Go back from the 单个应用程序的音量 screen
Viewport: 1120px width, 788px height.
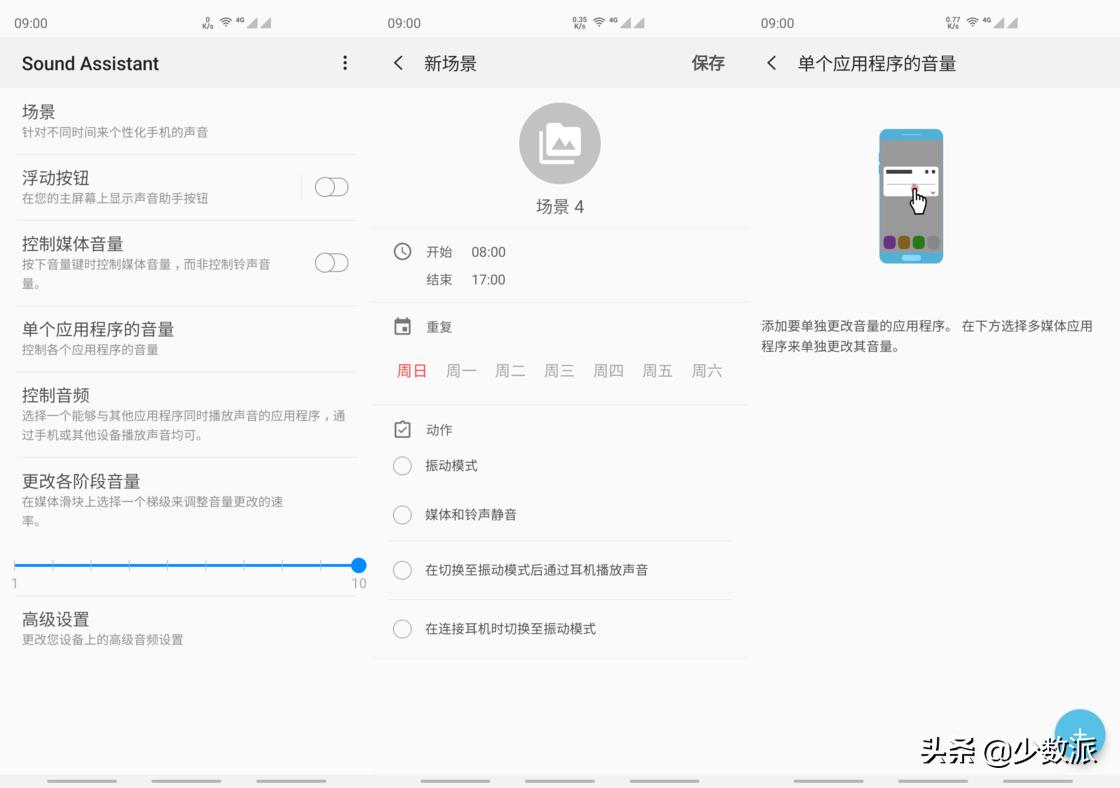(771, 63)
